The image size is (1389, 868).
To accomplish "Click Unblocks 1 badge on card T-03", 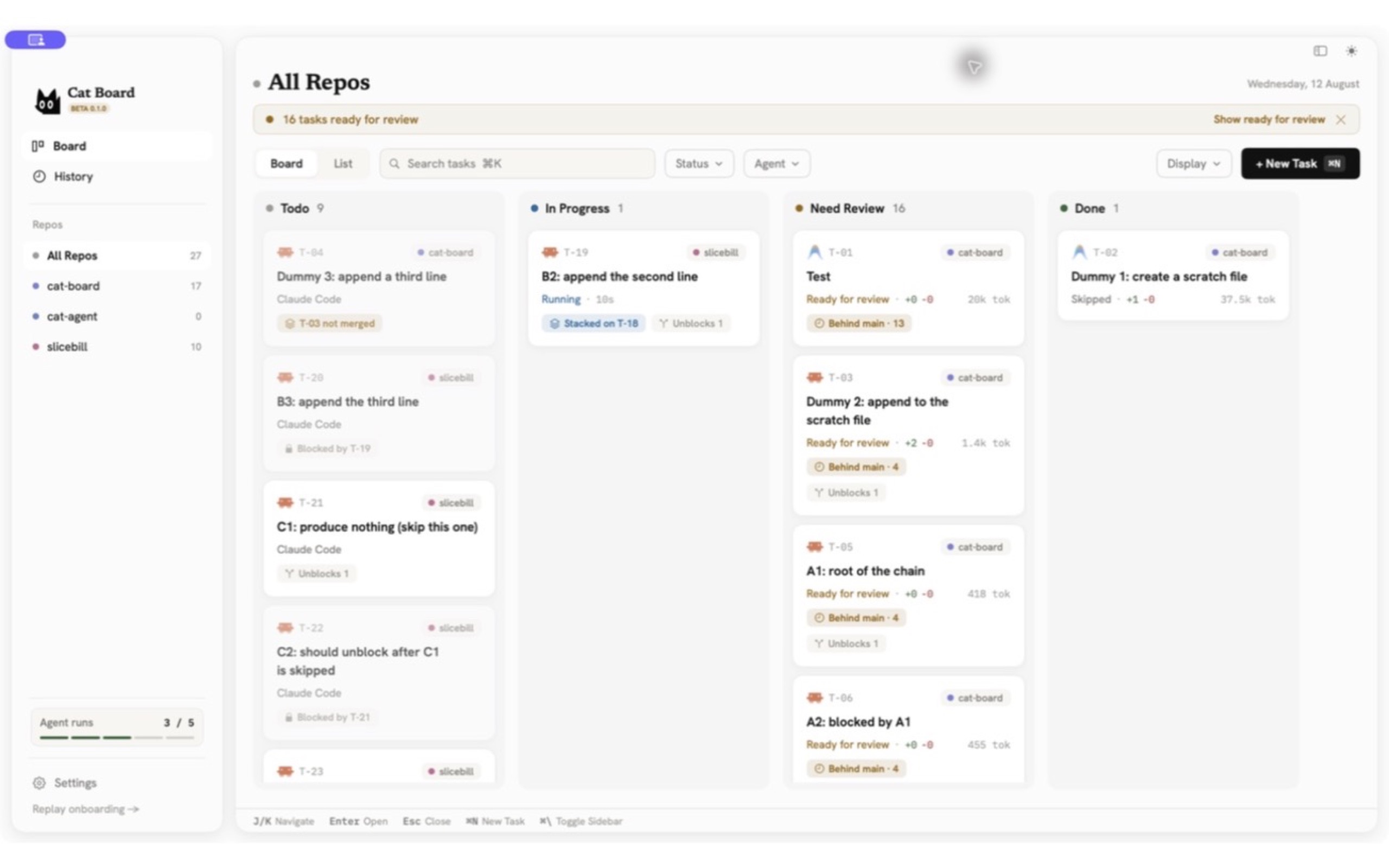I will coord(846,493).
